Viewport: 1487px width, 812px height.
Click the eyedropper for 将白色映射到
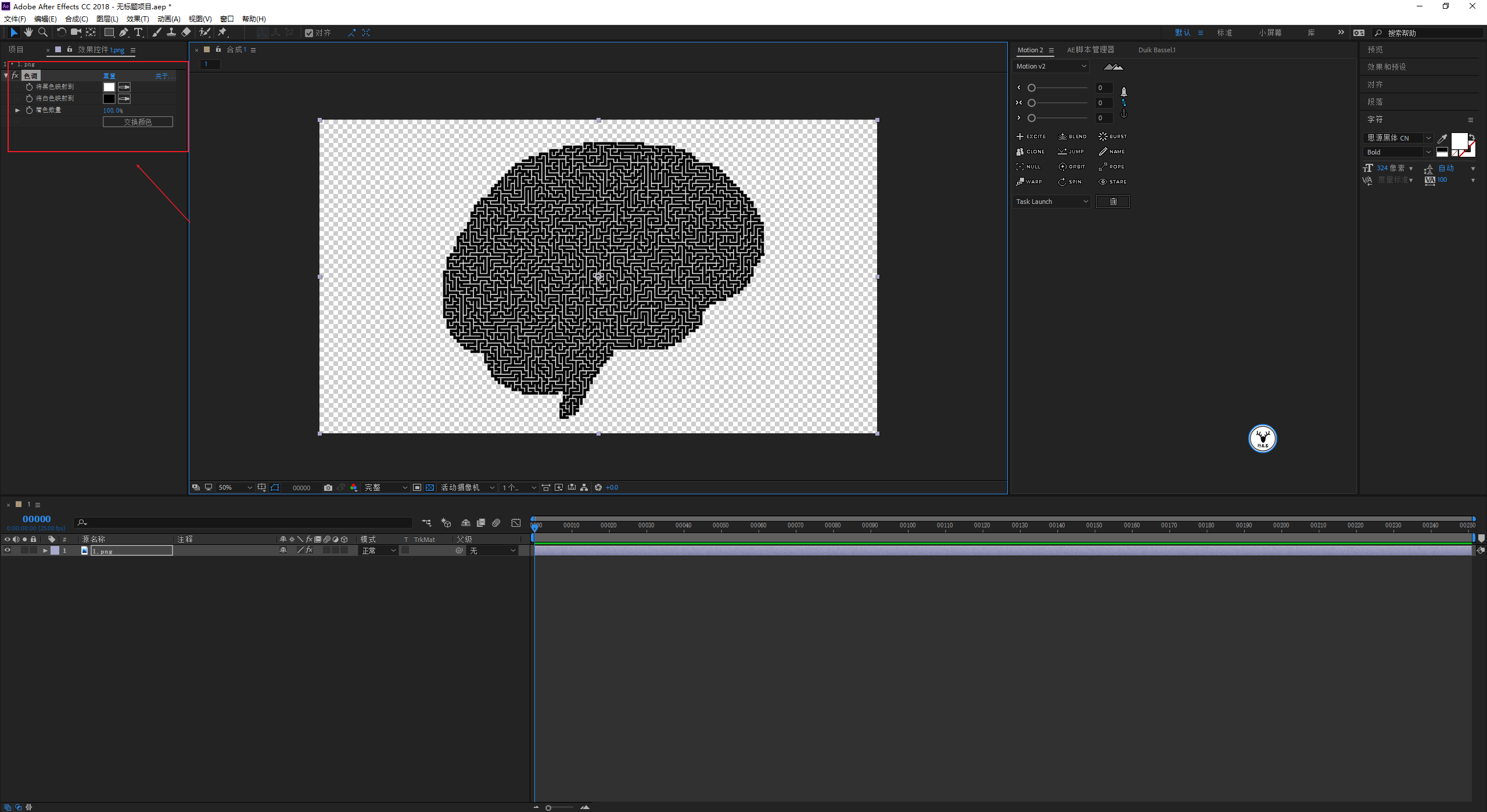[124, 99]
